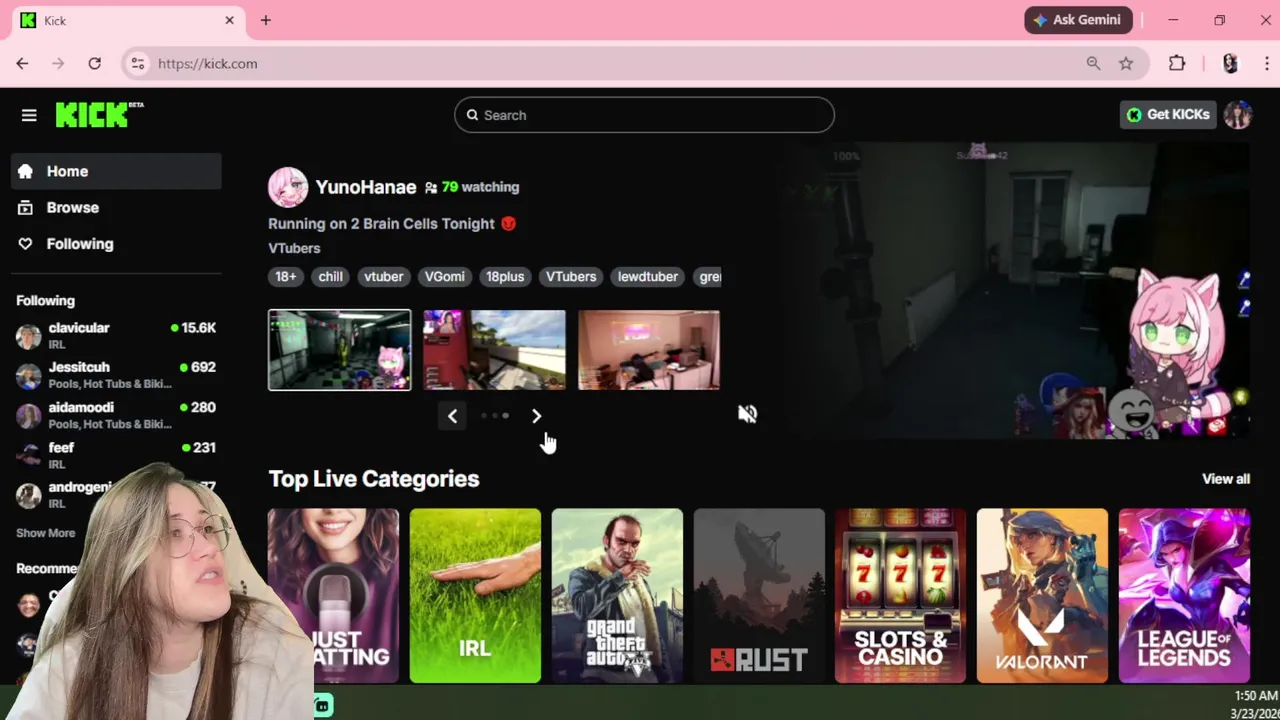Viewport: 1280px width, 720px height.
Task: Select third featured stream thumbnail
Action: [x=648, y=350]
